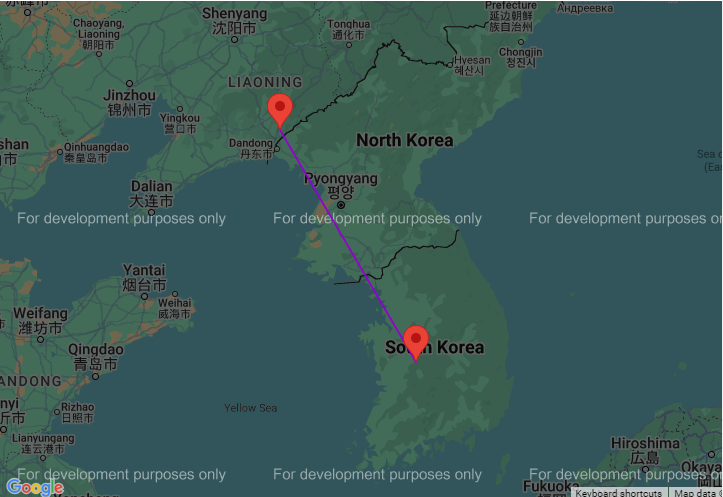Viewport: 723px width, 497px height.
Task: Click the Pyongyang city label
Action: [x=341, y=185]
